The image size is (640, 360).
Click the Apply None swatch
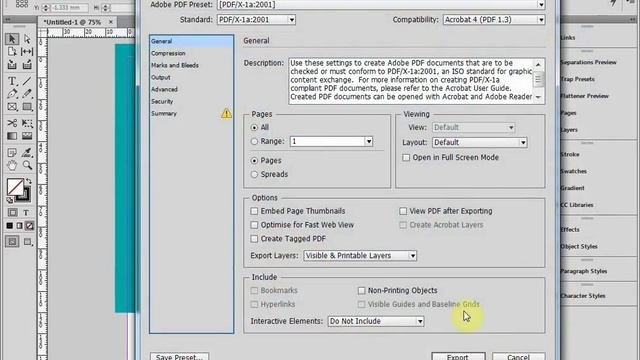29,226
